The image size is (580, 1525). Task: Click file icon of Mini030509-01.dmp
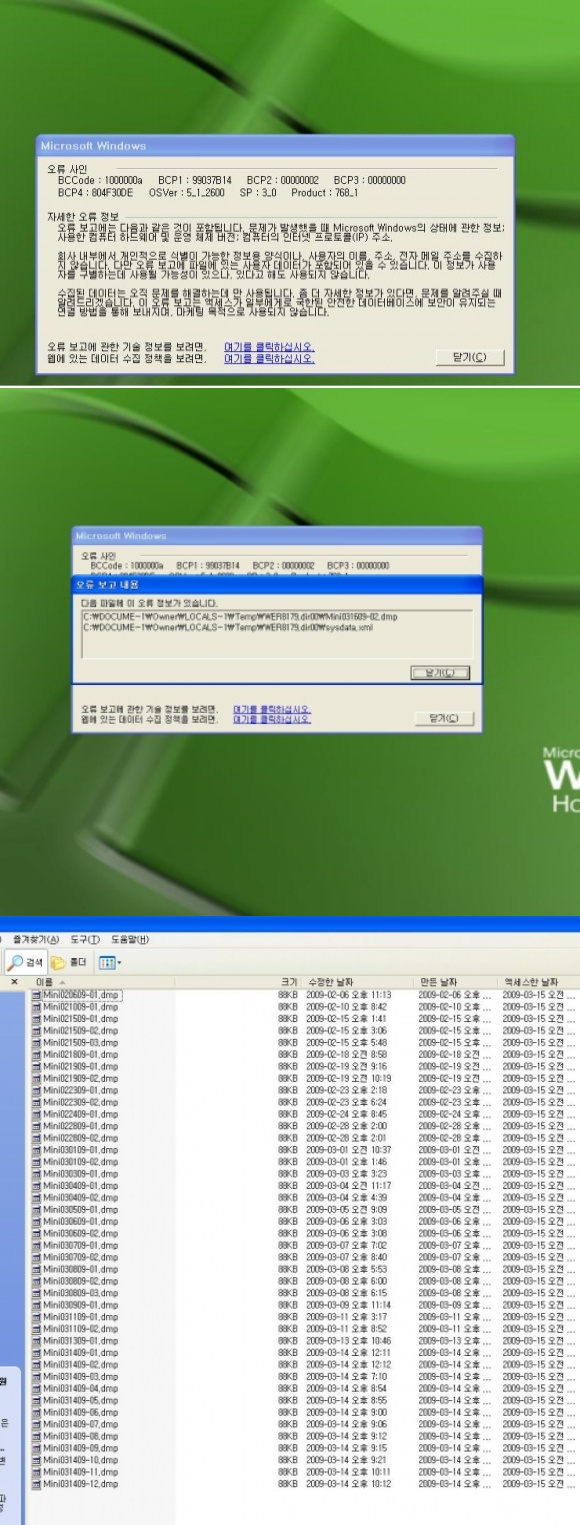click(x=36, y=1212)
